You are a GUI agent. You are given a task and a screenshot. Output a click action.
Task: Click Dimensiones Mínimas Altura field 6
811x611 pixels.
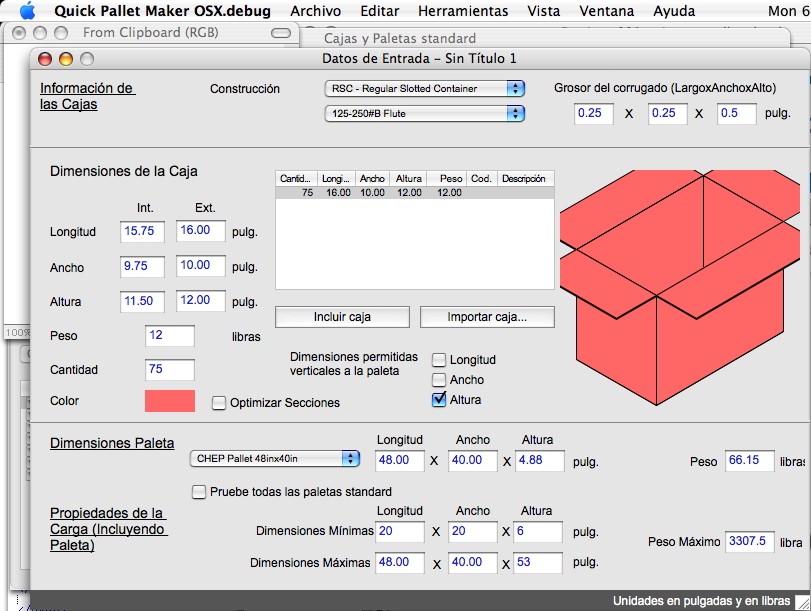click(x=538, y=532)
